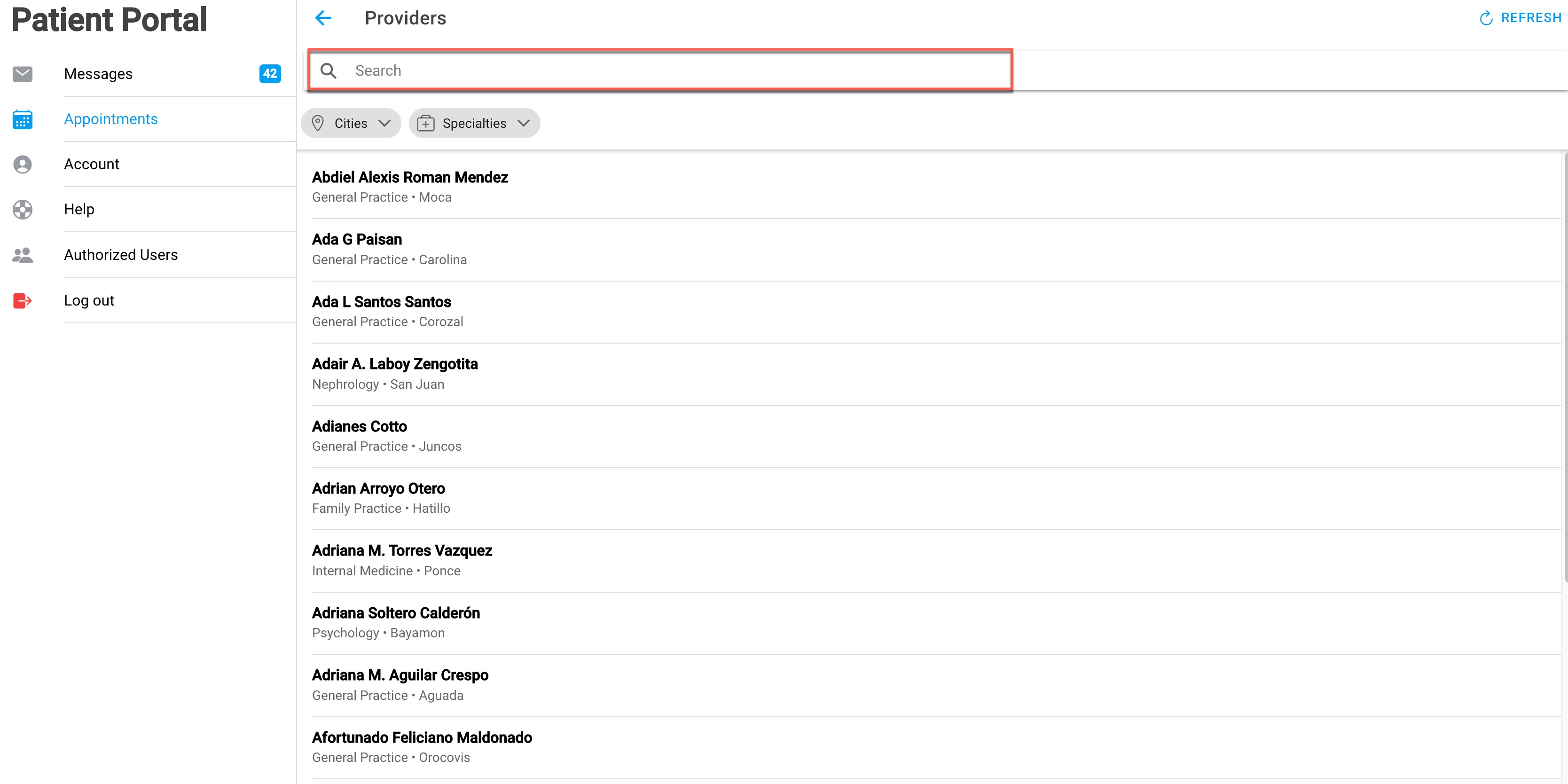Open Messages in the sidebar
Image resolution: width=1568 pixels, height=784 pixels.
(x=98, y=74)
